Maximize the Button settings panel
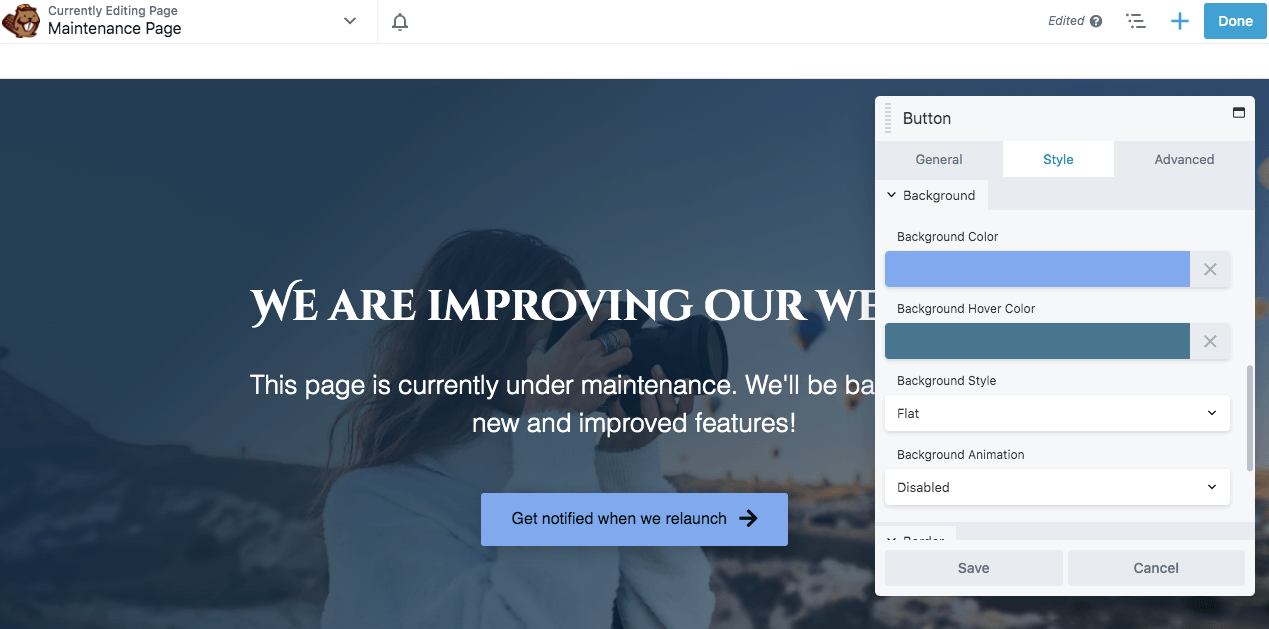 pos(1238,113)
